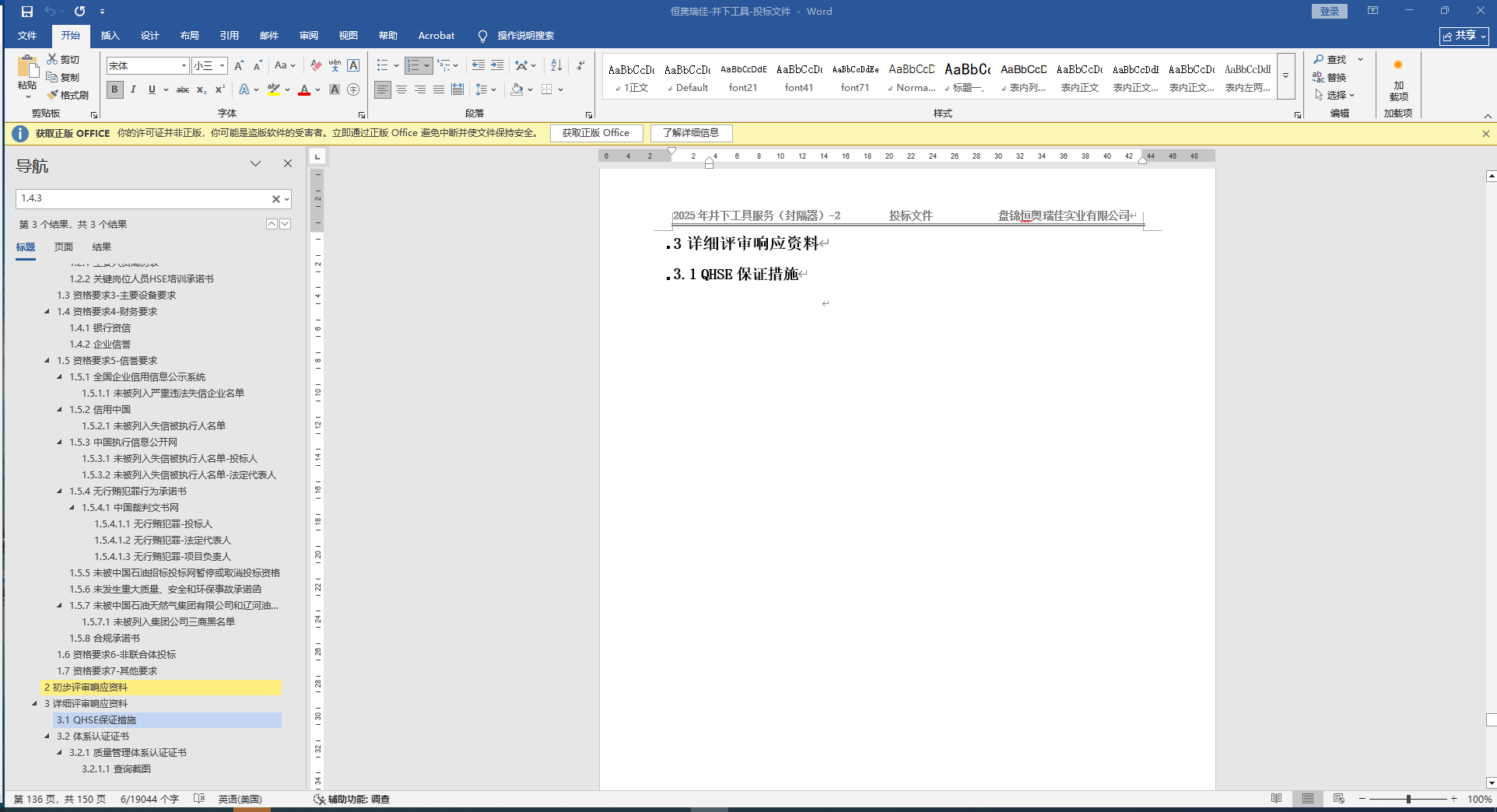Image resolution: width=1497 pixels, height=812 pixels.
Task: Open the Change Case dropdown
Action: coord(285,66)
